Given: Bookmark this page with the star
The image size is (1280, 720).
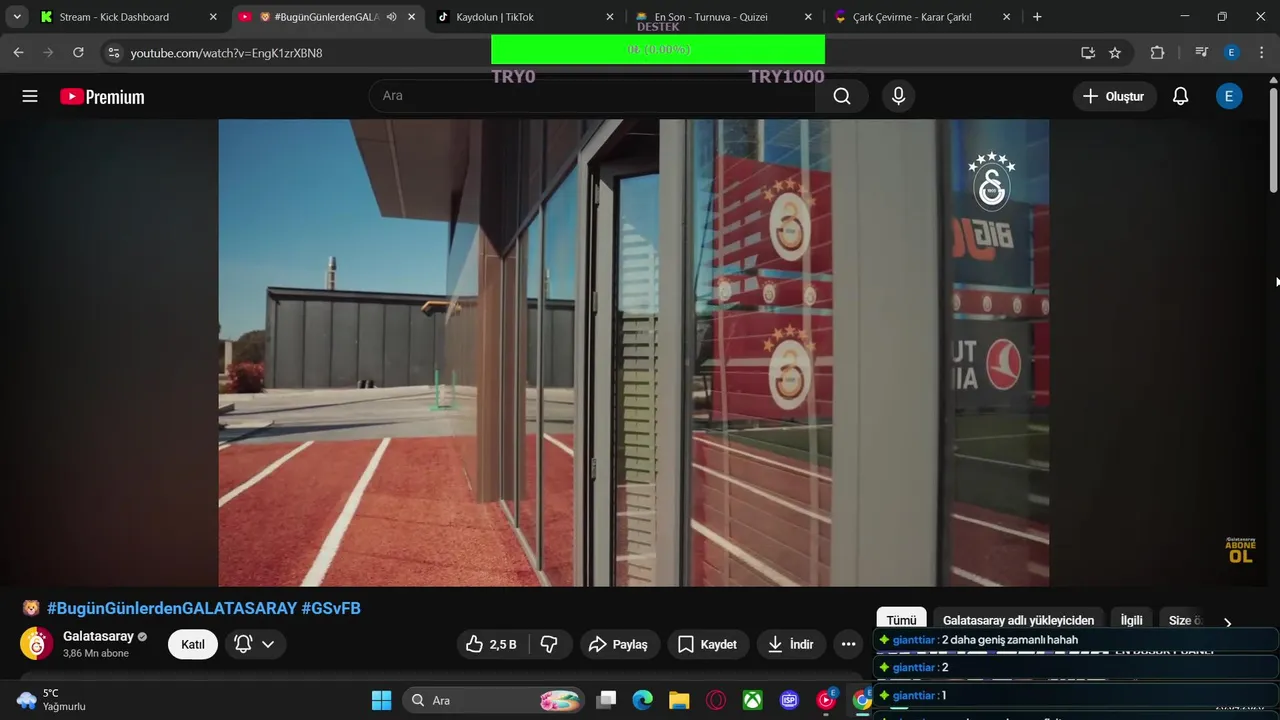Looking at the screenshot, I should click(x=1115, y=53).
